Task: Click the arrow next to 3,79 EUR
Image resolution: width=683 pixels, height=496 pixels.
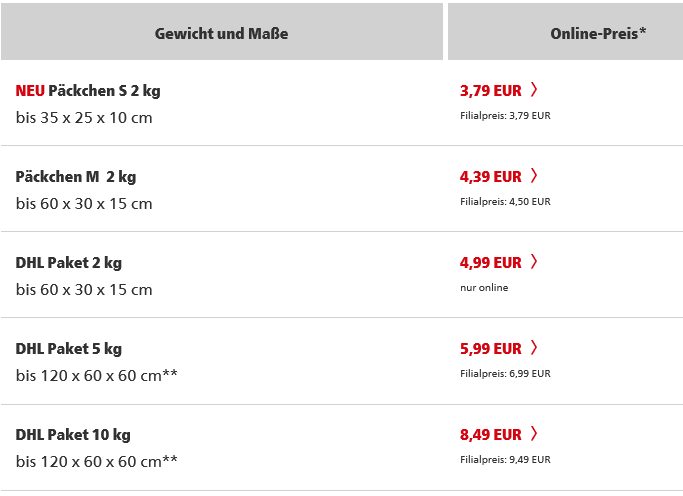Action: [534, 89]
